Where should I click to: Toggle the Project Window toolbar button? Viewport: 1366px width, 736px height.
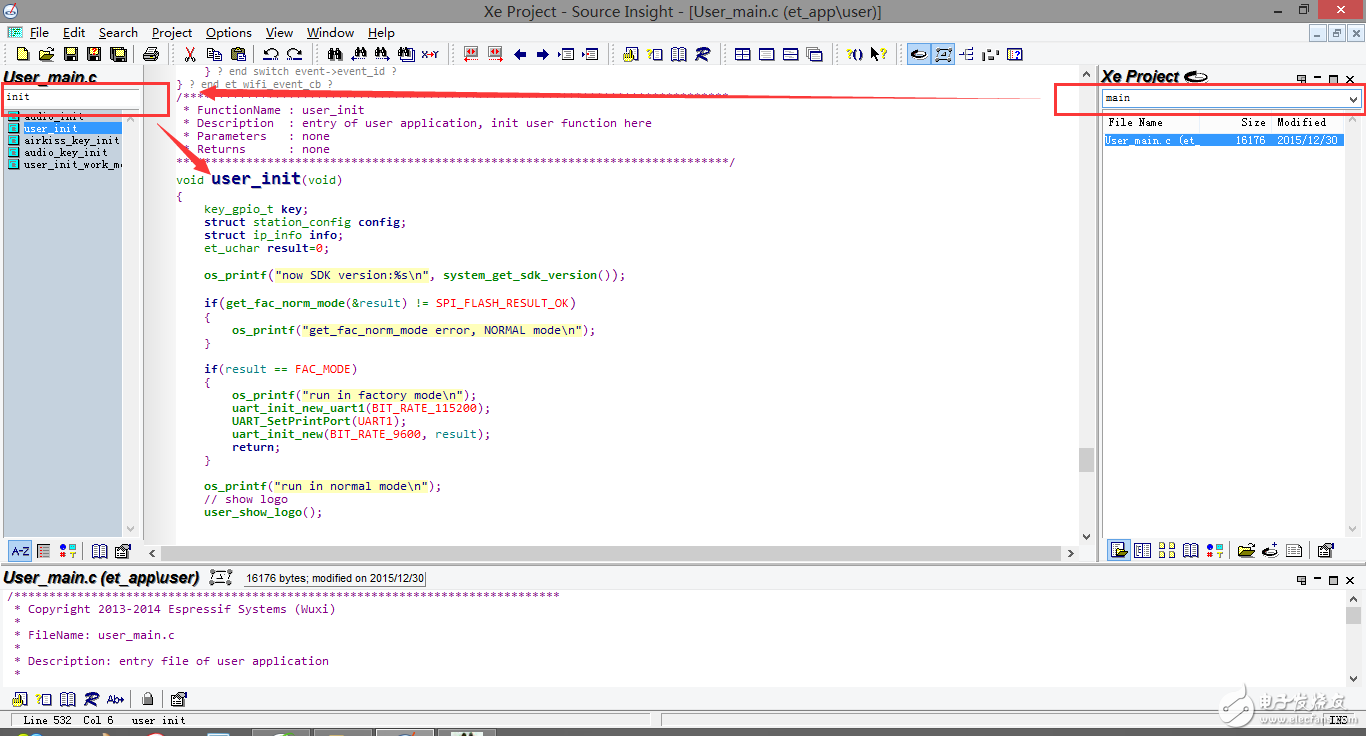pyautogui.click(x=918, y=54)
